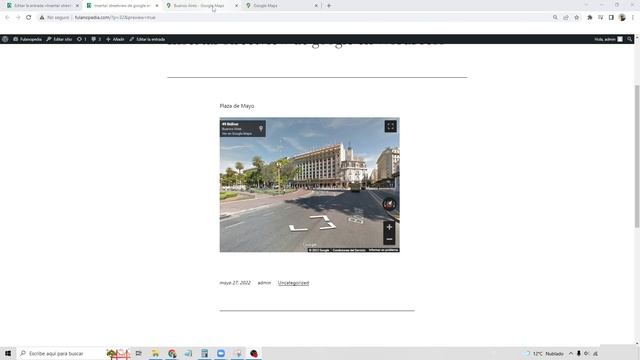Click 'Editar la entrada' in the admin bar

coord(147,39)
